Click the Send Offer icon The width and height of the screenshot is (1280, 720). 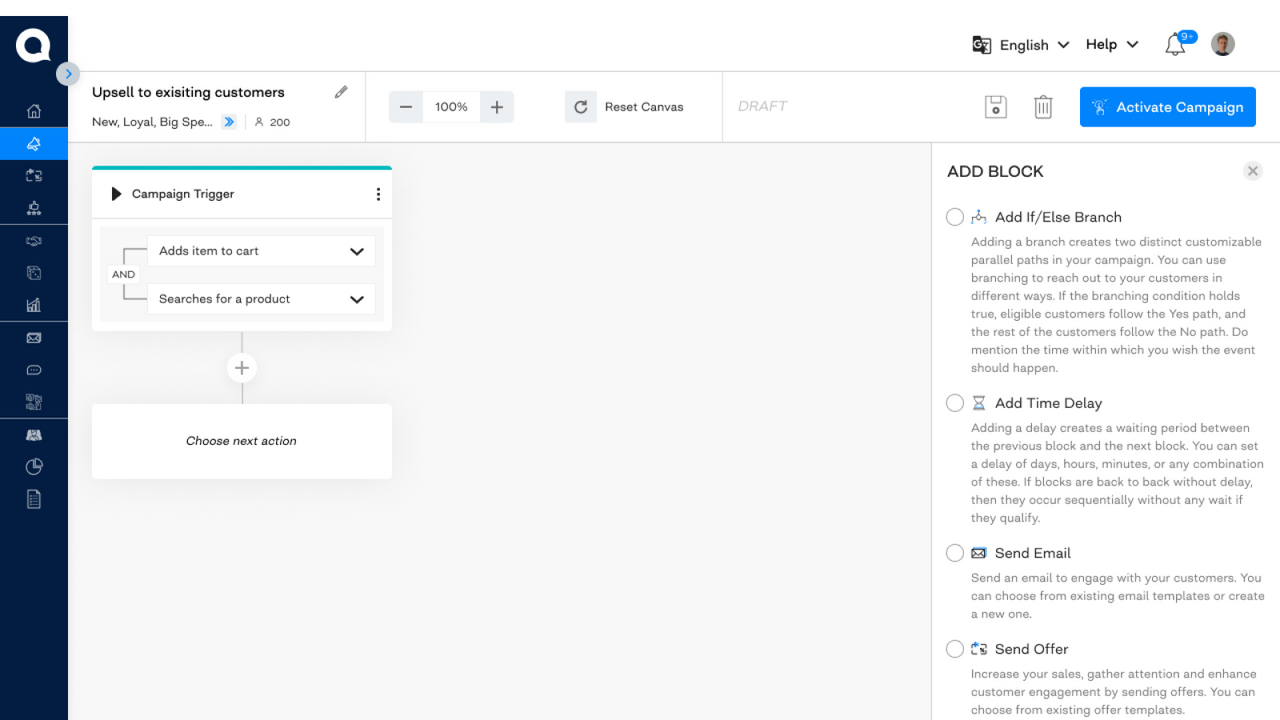click(x=979, y=649)
